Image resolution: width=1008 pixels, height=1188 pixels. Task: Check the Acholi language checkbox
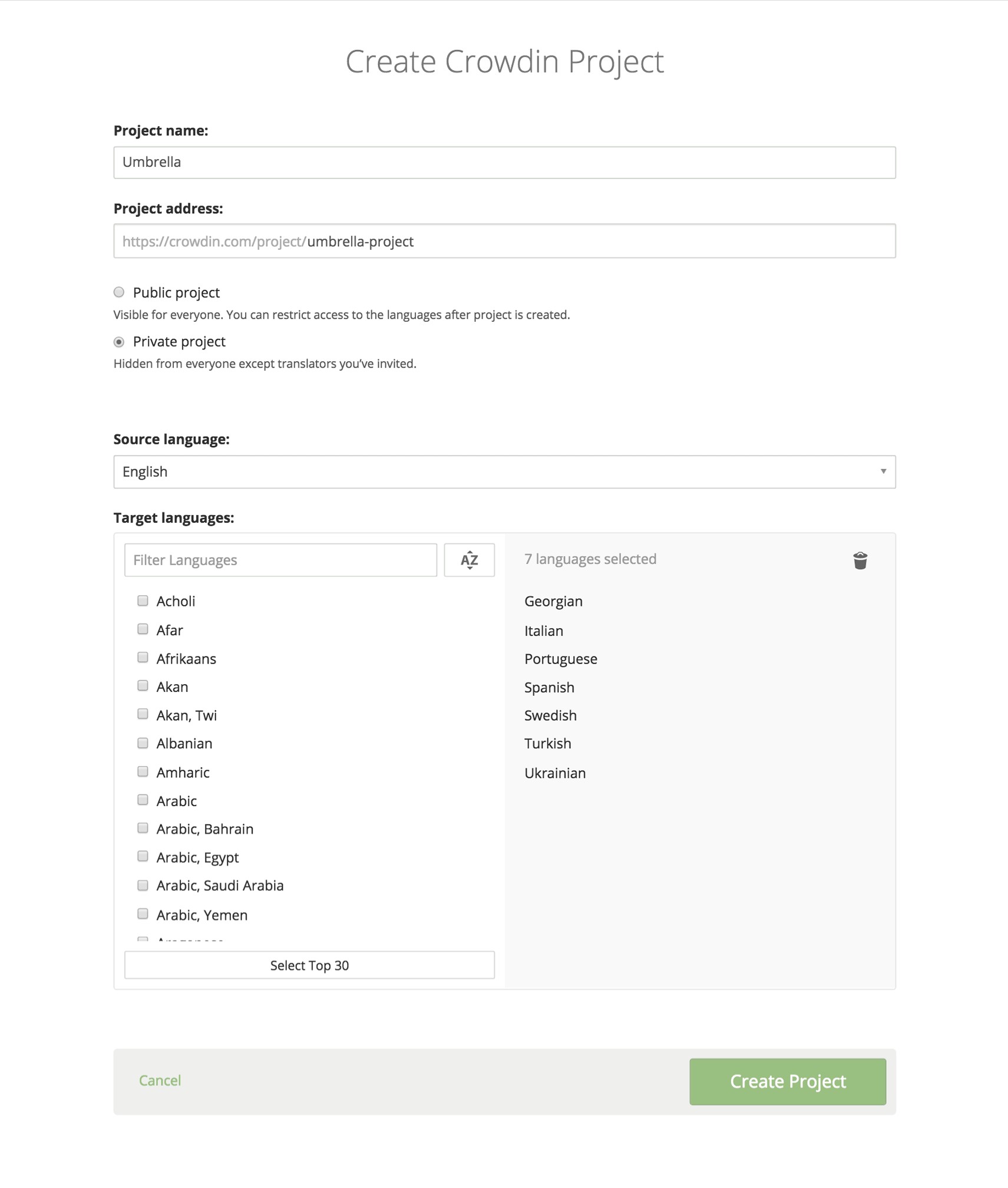[x=143, y=600]
